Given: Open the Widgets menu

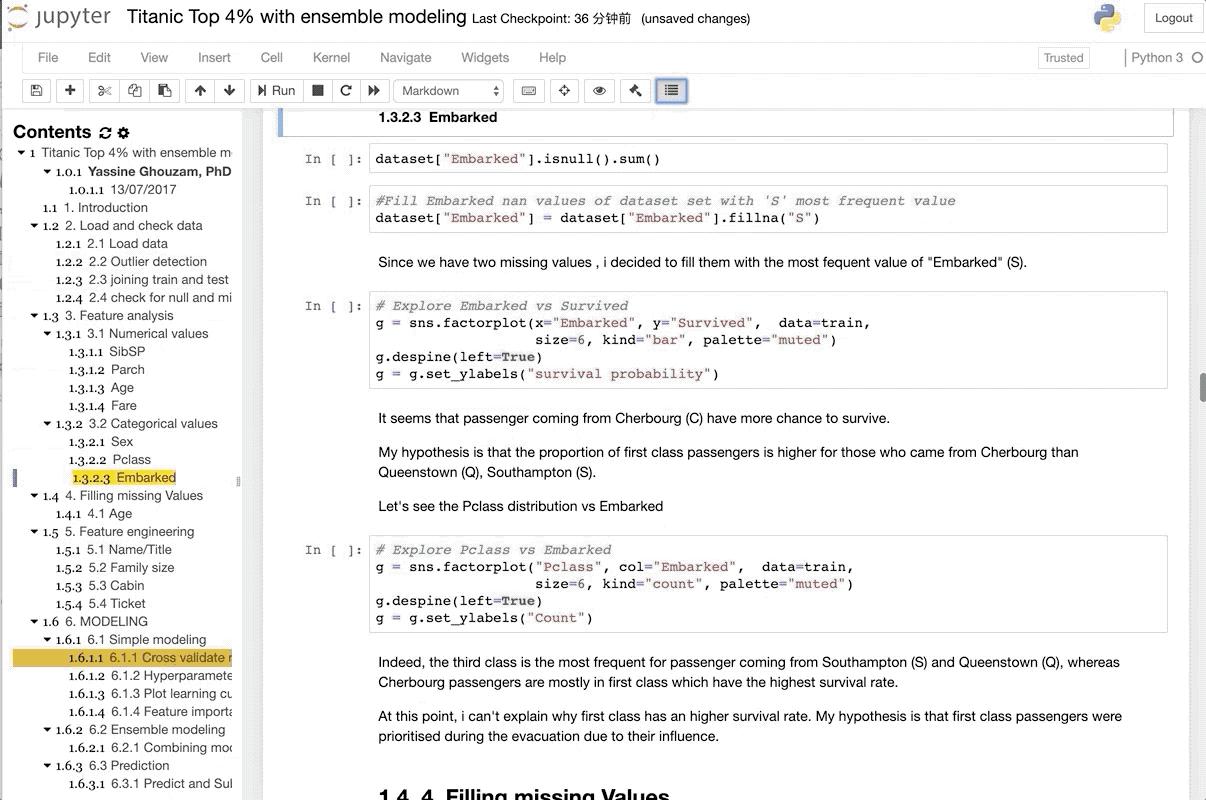Looking at the screenshot, I should (x=484, y=57).
